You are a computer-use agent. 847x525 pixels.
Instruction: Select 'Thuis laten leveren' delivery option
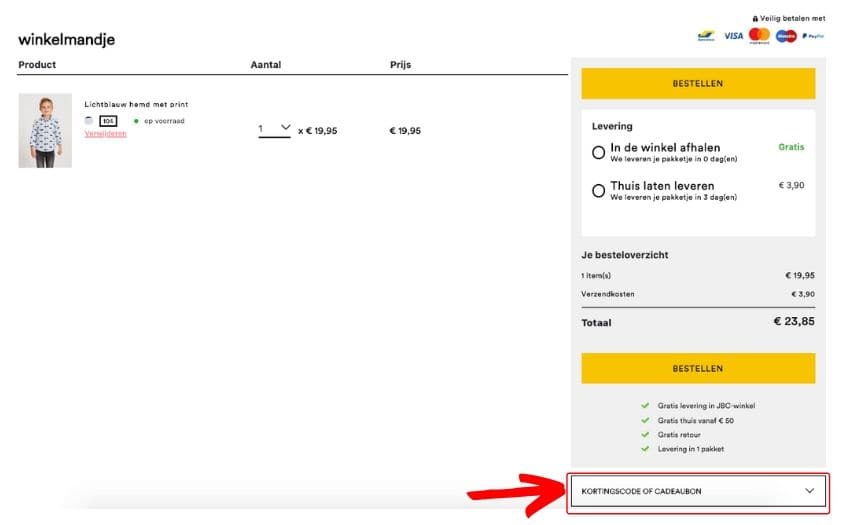pyautogui.click(x=599, y=190)
